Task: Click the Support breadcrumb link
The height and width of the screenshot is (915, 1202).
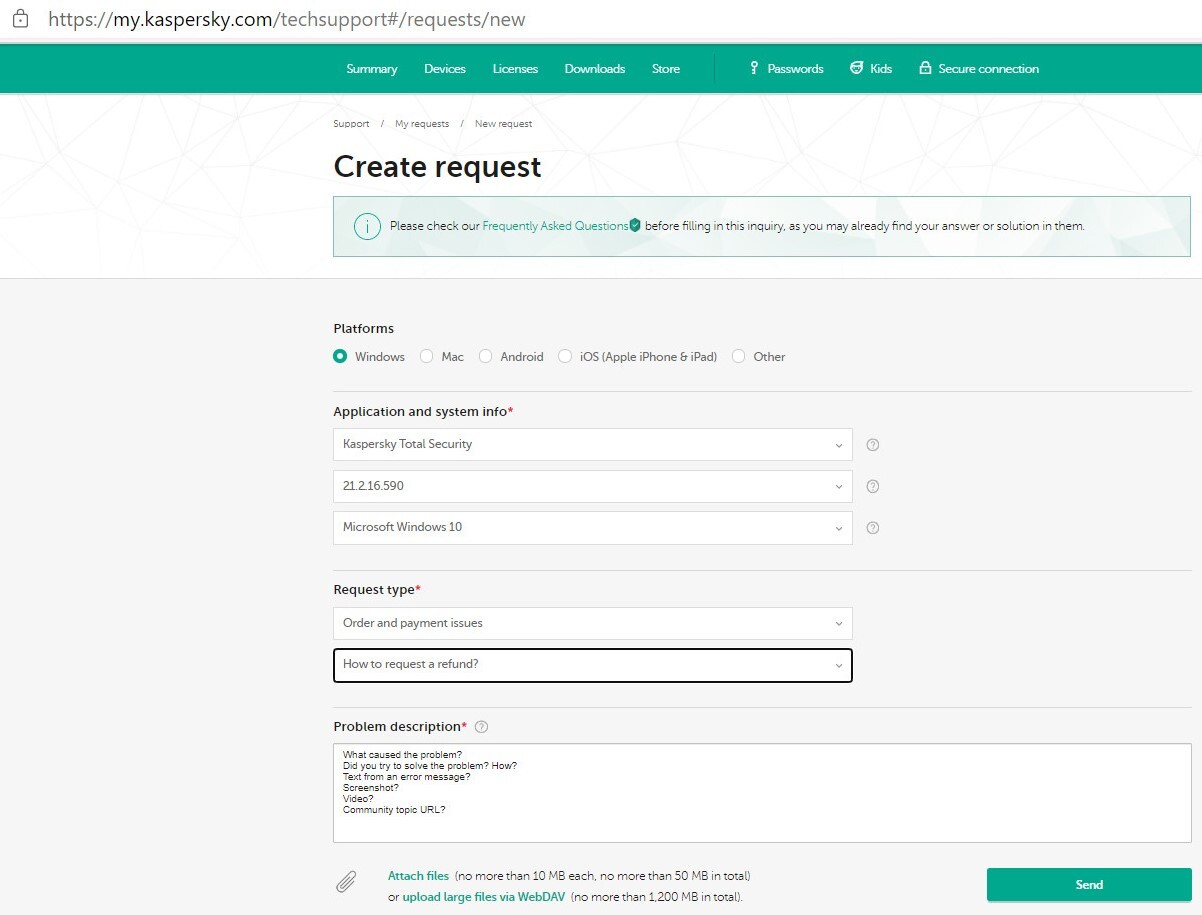Action: coord(351,124)
